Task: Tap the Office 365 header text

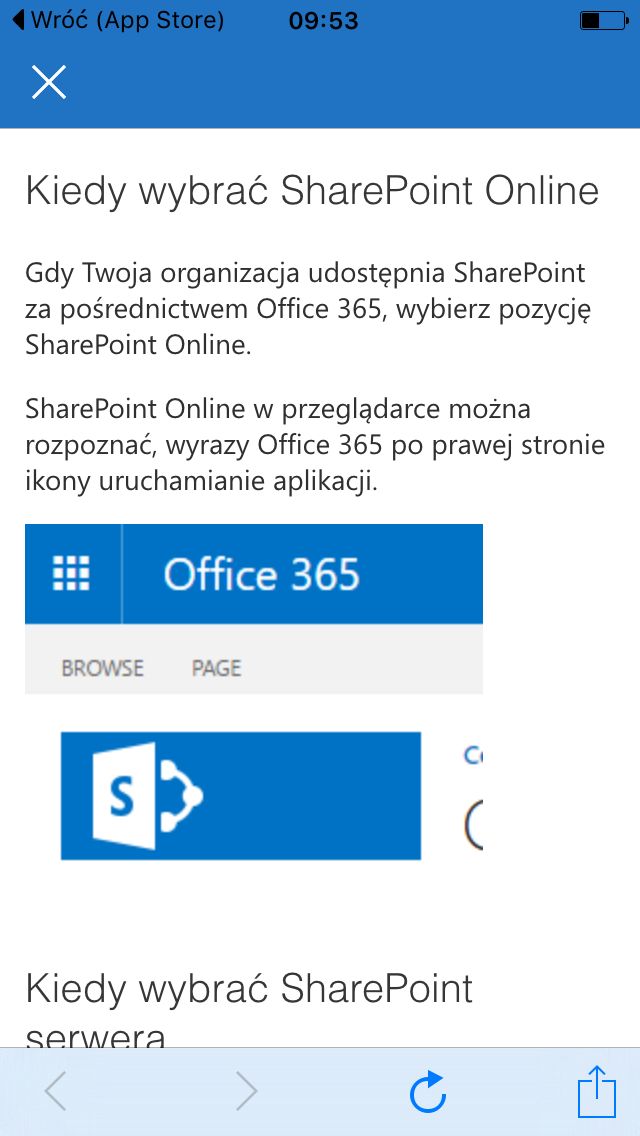Action: click(x=261, y=575)
